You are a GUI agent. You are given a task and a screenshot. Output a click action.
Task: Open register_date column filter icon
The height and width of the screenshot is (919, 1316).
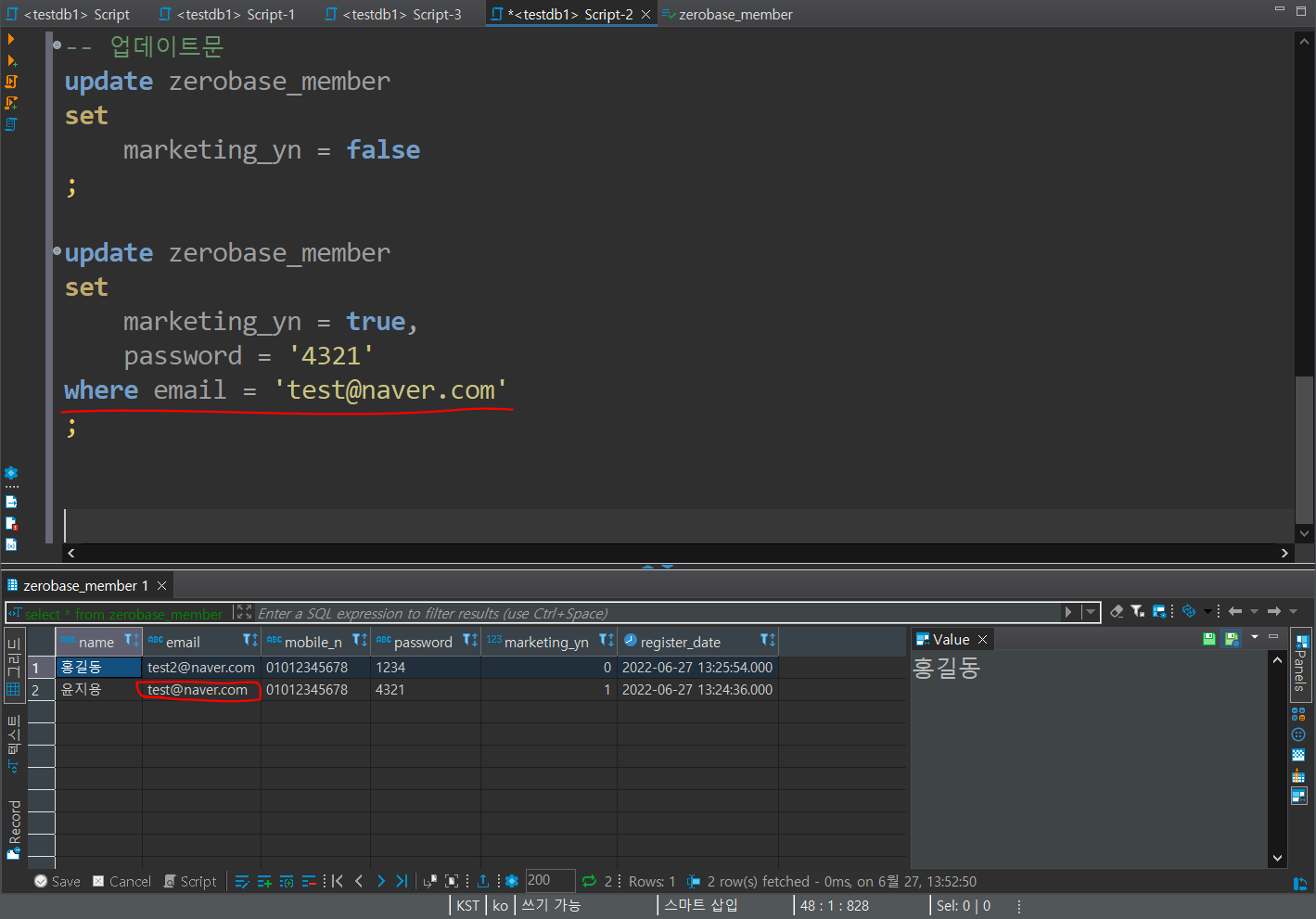click(x=767, y=640)
